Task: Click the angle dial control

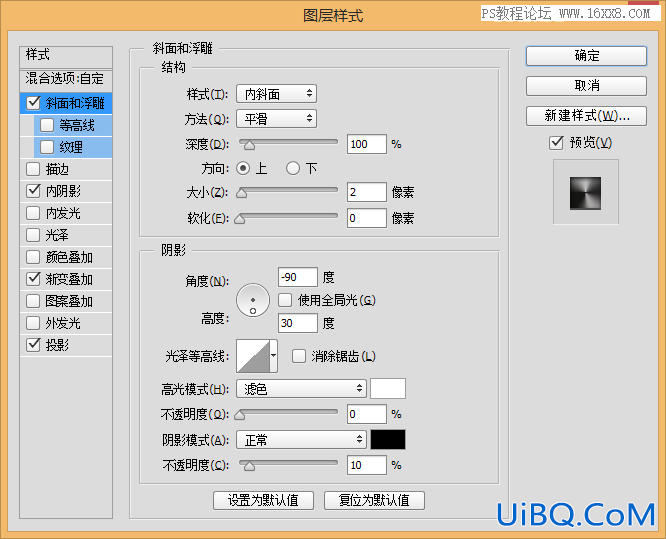Action: [x=253, y=300]
